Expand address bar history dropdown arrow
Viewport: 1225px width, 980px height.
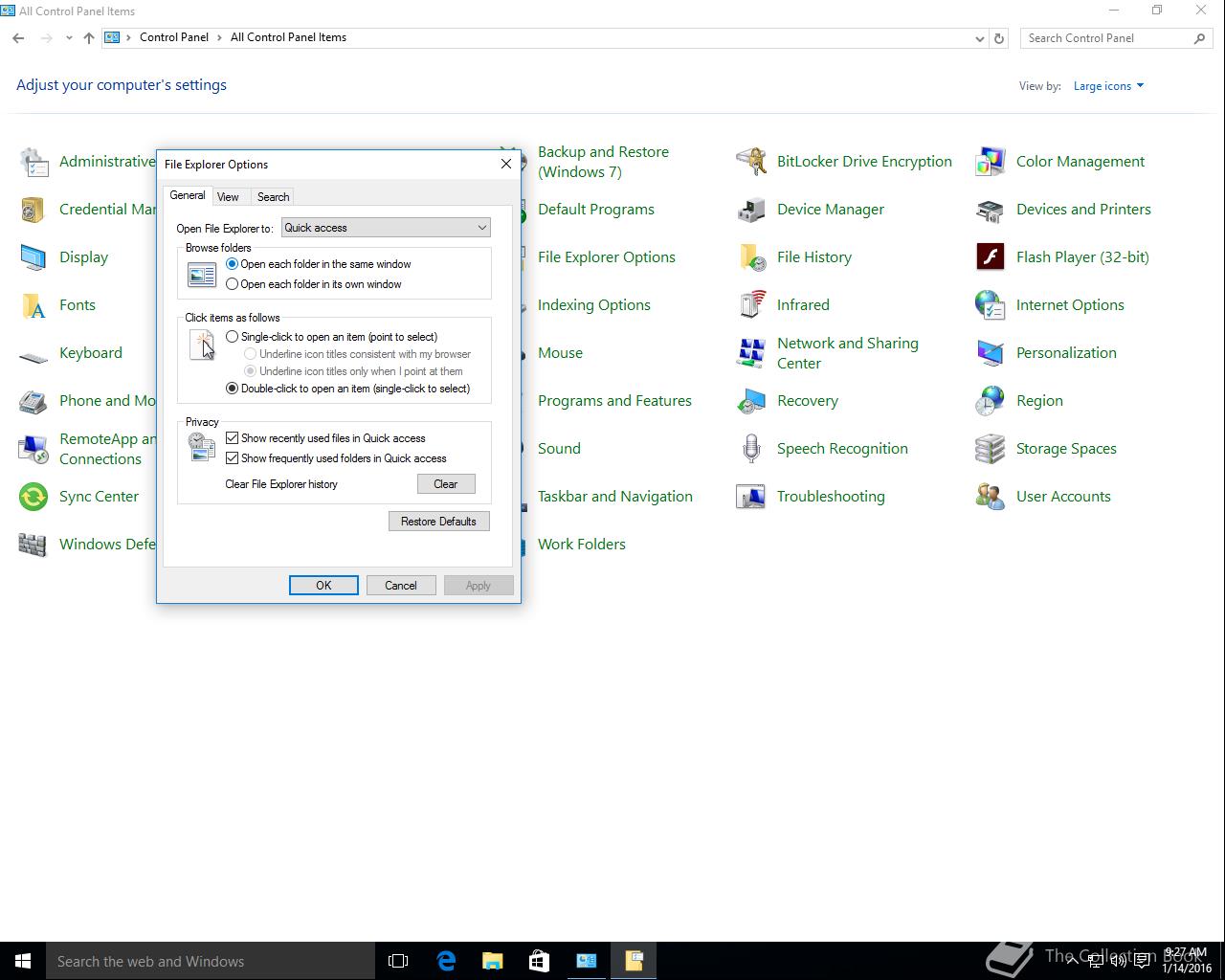tap(979, 38)
